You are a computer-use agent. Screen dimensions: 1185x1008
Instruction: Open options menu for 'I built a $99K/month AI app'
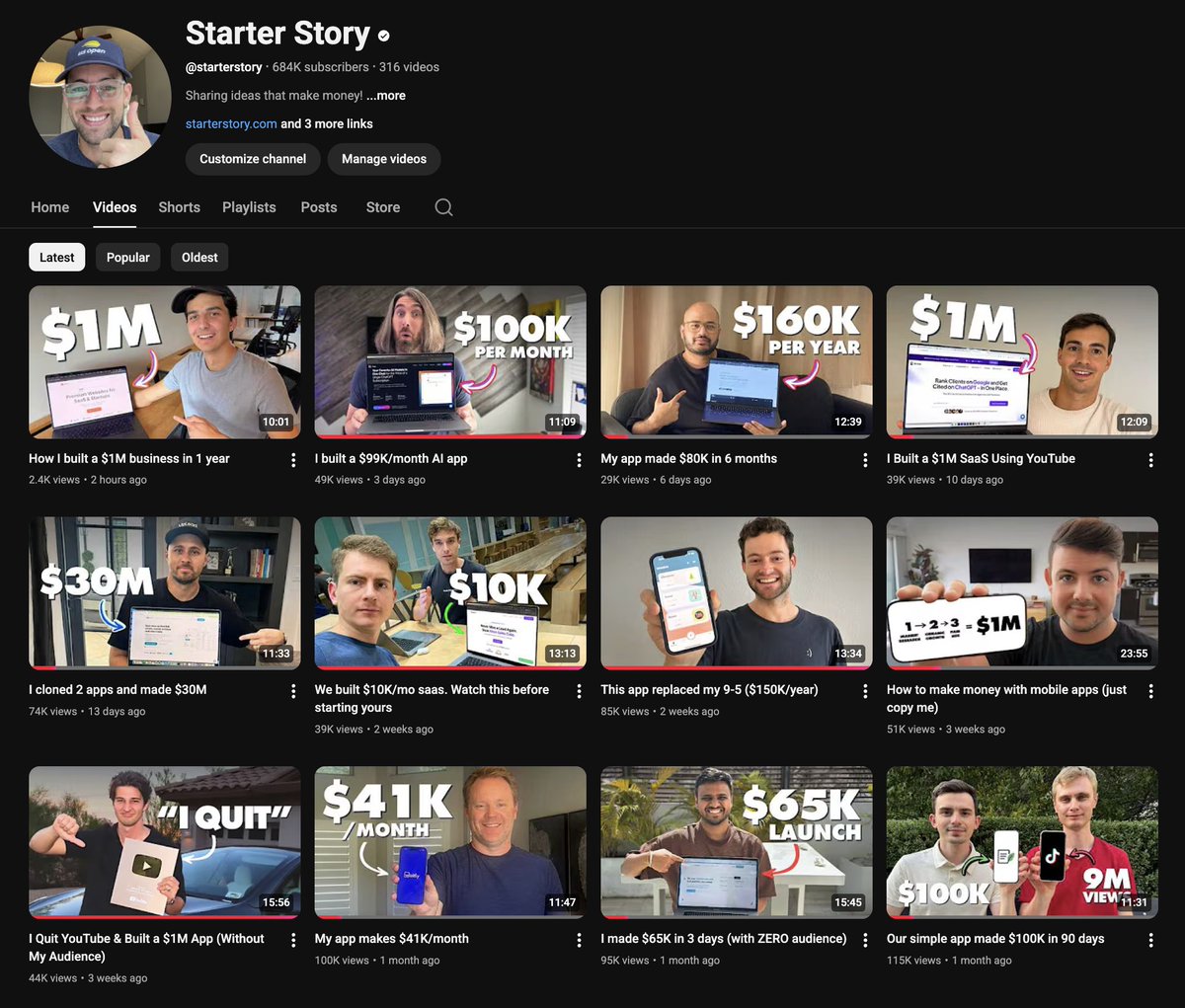pos(579,460)
